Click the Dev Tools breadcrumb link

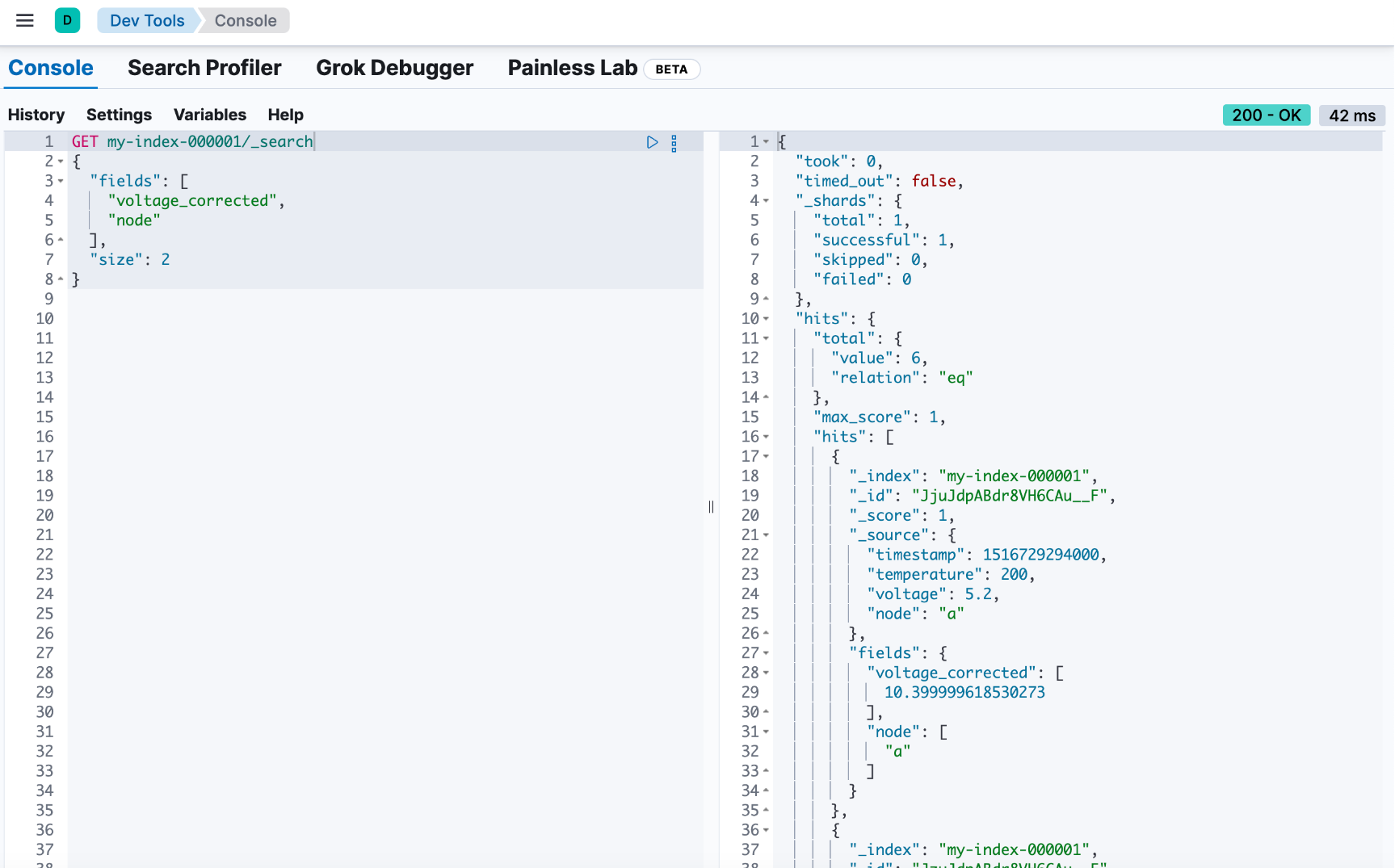coord(147,21)
